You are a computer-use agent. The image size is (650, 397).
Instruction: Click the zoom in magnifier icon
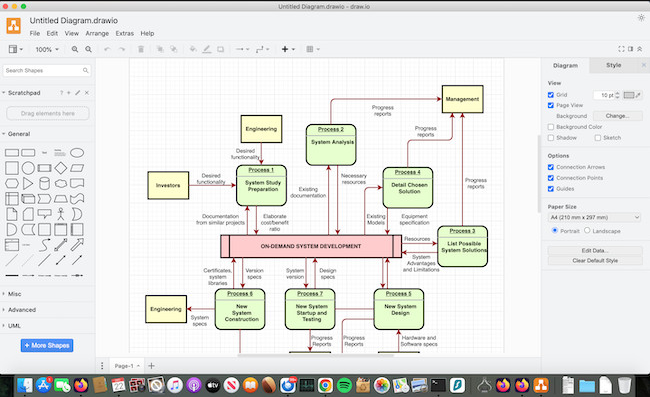point(75,49)
